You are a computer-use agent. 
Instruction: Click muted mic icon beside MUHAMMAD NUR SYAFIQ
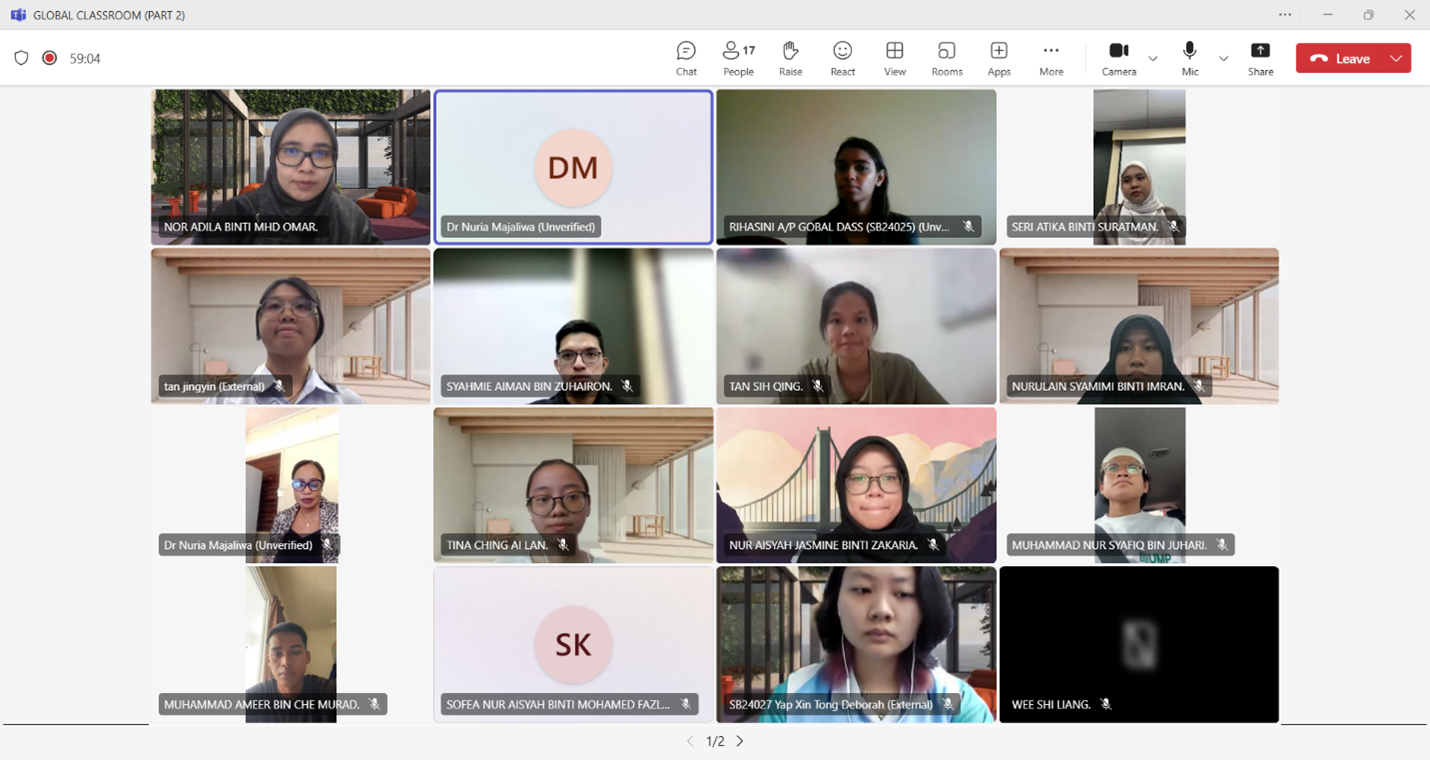(x=1222, y=545)
